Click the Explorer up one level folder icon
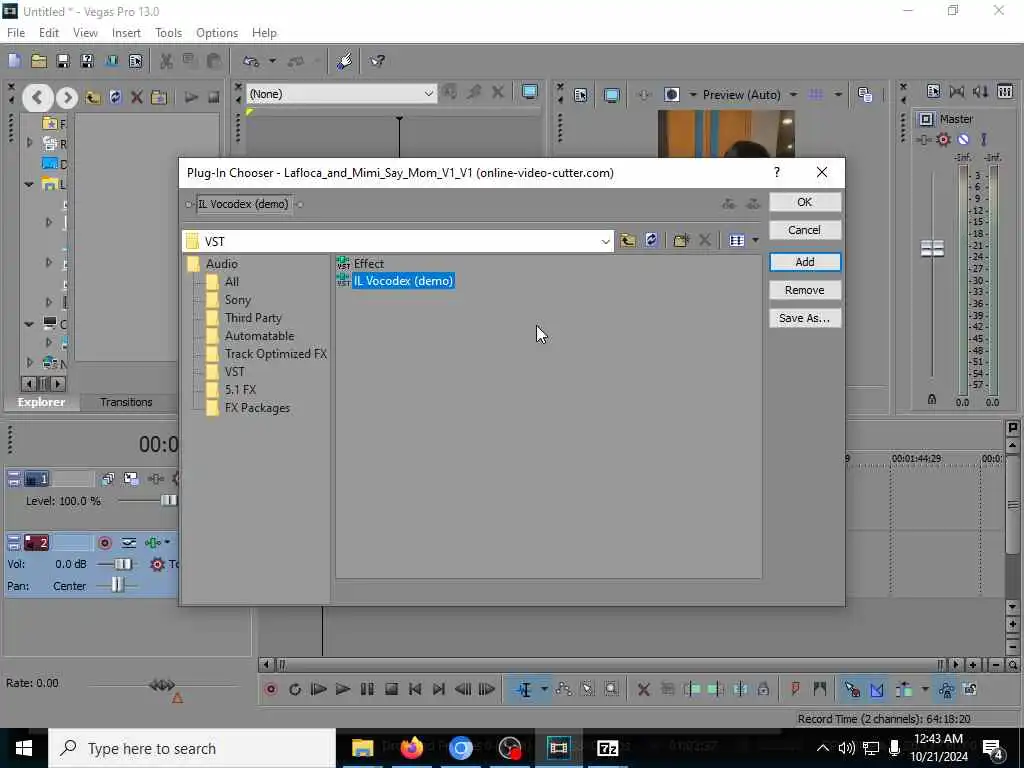The width and height of the screenshot is (1024, 768). pyautogui.click(x=93, y=98)
